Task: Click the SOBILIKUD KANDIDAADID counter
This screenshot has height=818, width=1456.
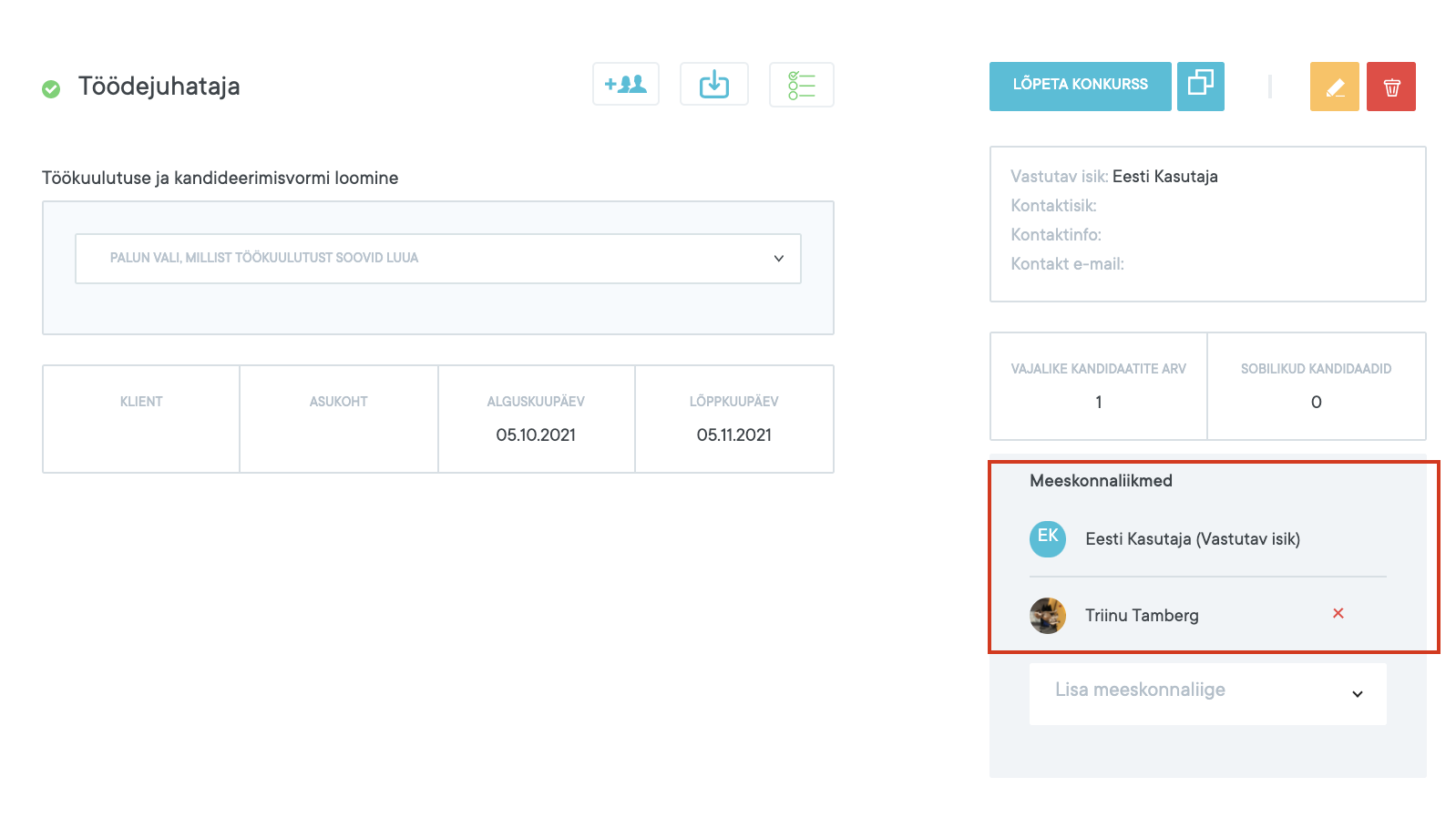Action: point(1316,386)
